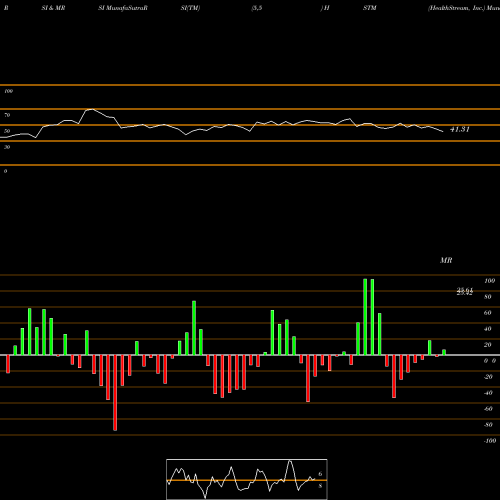Open the mini RSI chart thumbnail
500x500 pixels.
tap(247, 479)
